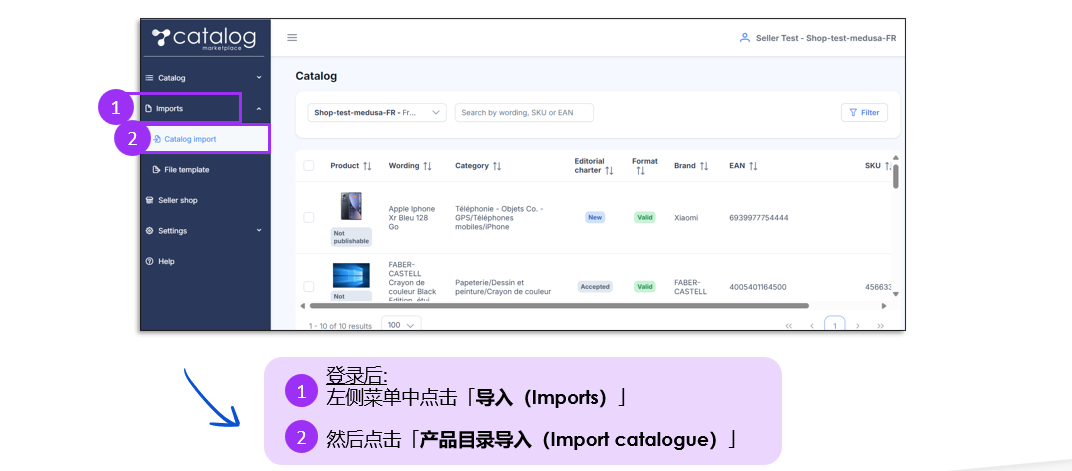This screenshot has width=1072, height=471.
Task: Click the search by wording input field
Action: pos(524,113)
